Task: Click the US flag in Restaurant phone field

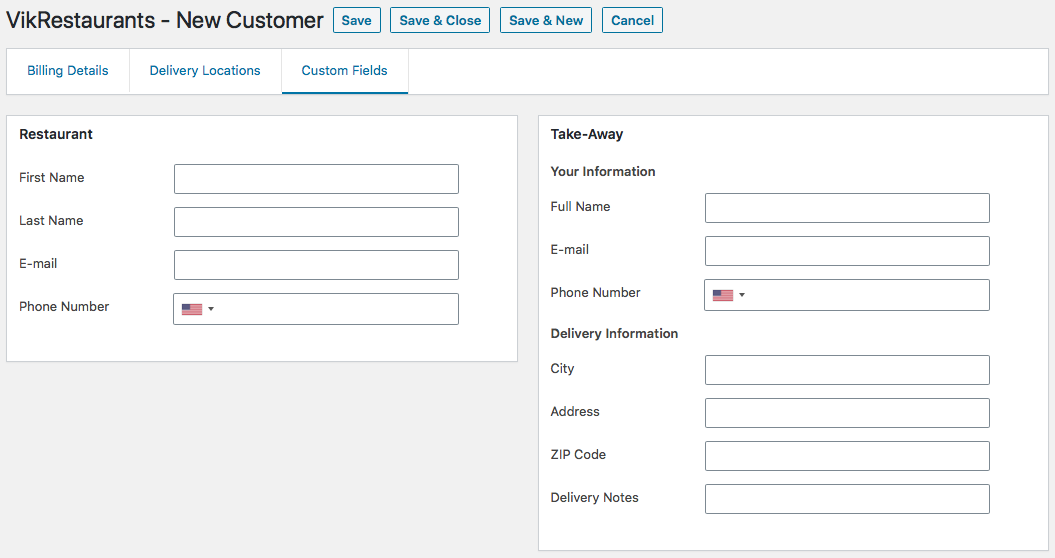Action: tap(192, 309)
